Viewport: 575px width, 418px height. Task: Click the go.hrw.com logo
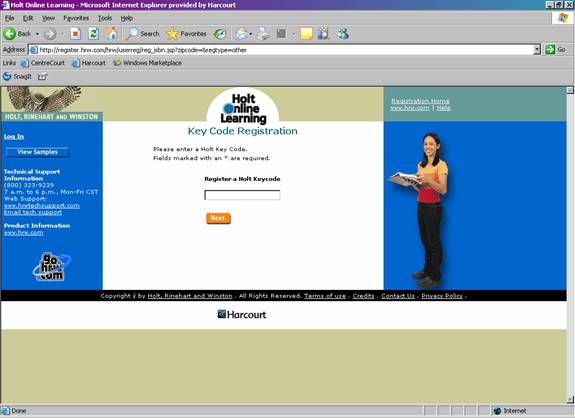click(x=52, y=267)
